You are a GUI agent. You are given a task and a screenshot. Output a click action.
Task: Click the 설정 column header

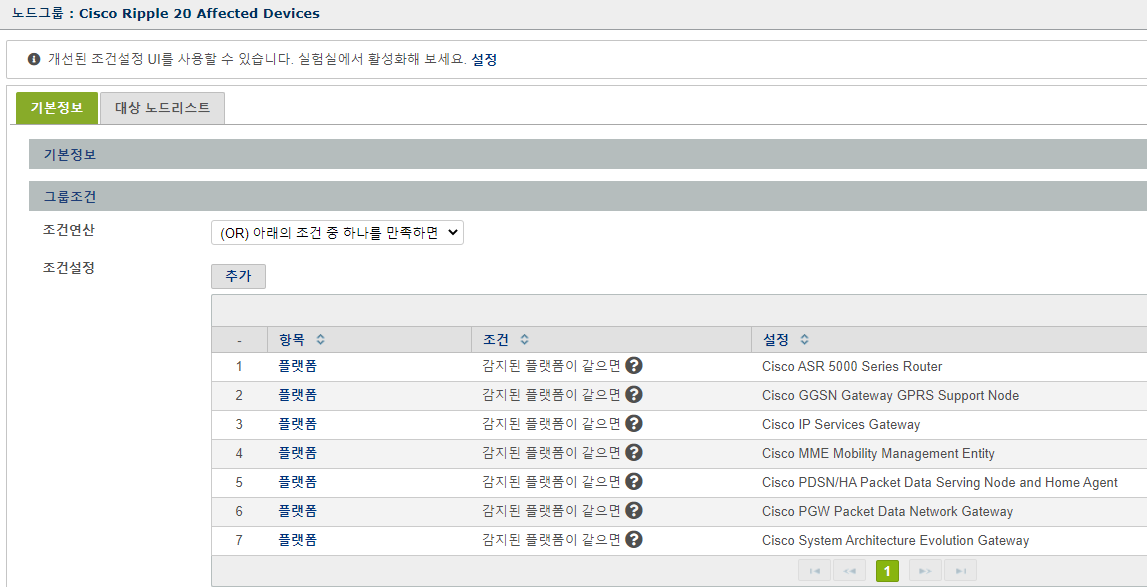[x=949, y=340]
